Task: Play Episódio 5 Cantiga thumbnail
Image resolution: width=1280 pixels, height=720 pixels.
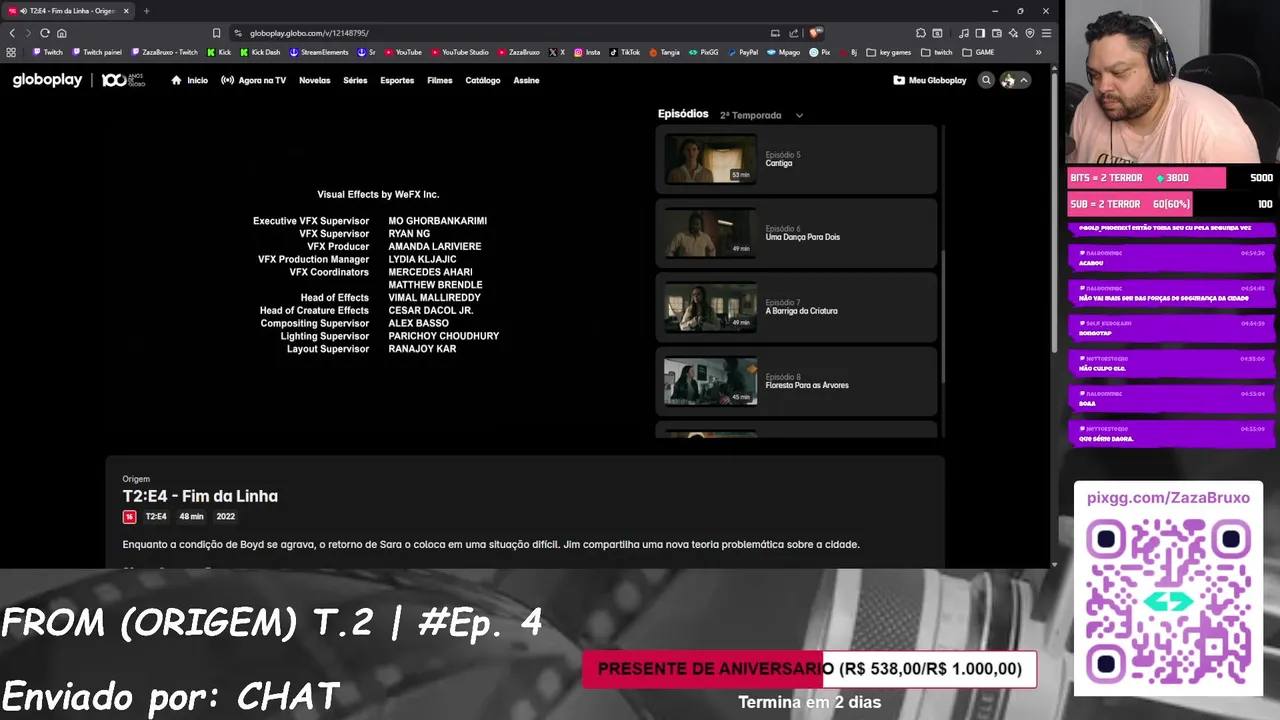Action: (710, 159)
